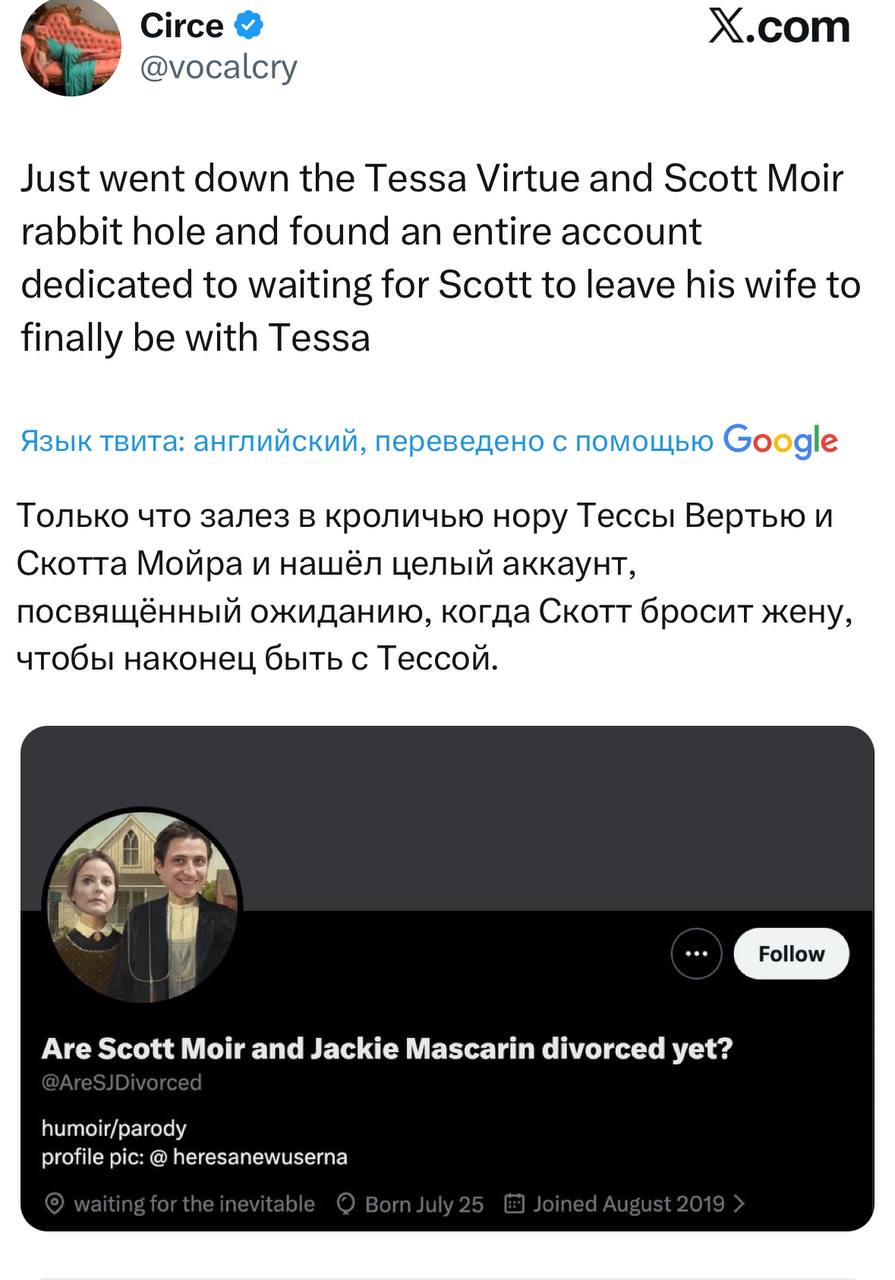Click the calendar icon beside Joined date
895x1280 pixels.
pos(514,1204)
